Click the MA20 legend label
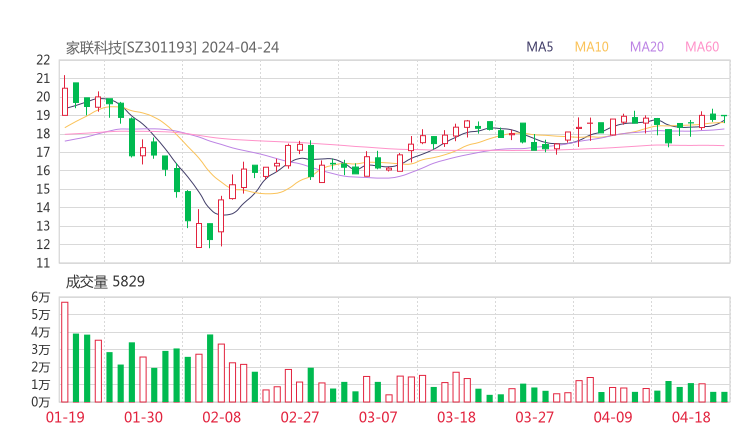This screenshot has height=440, width=740. point(647,47)
